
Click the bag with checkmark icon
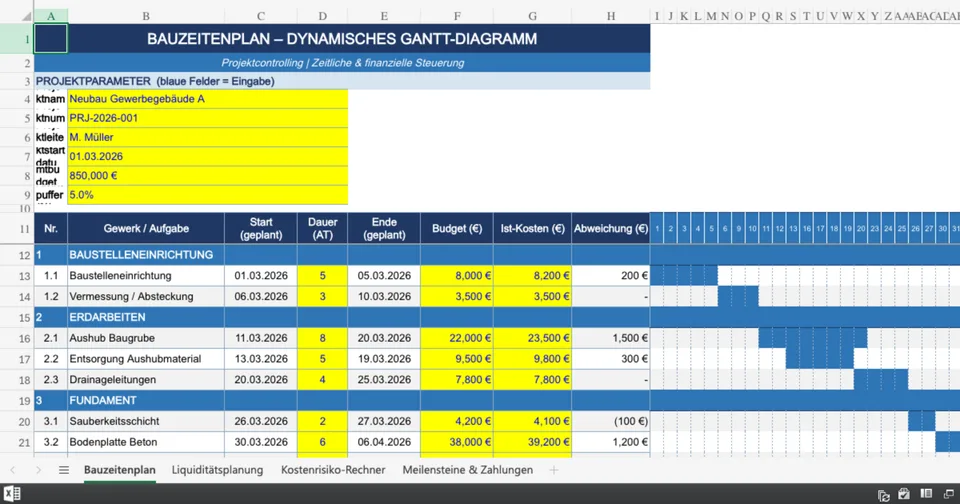(904, 494)
